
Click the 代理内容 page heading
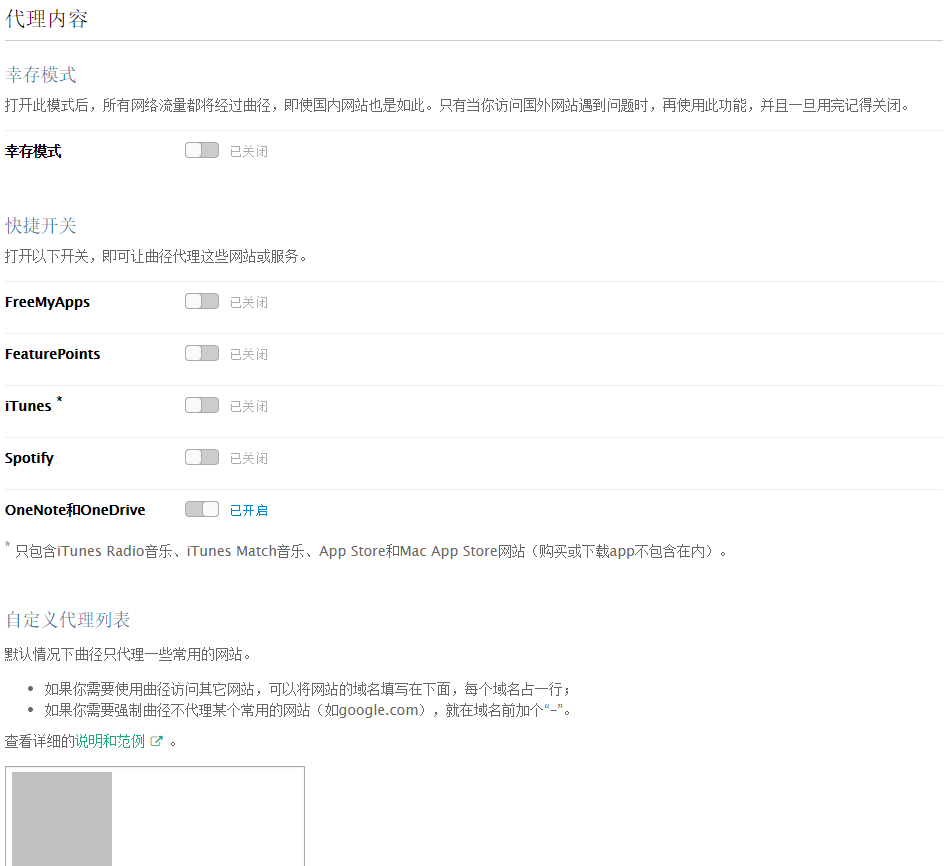pos(46,18)
